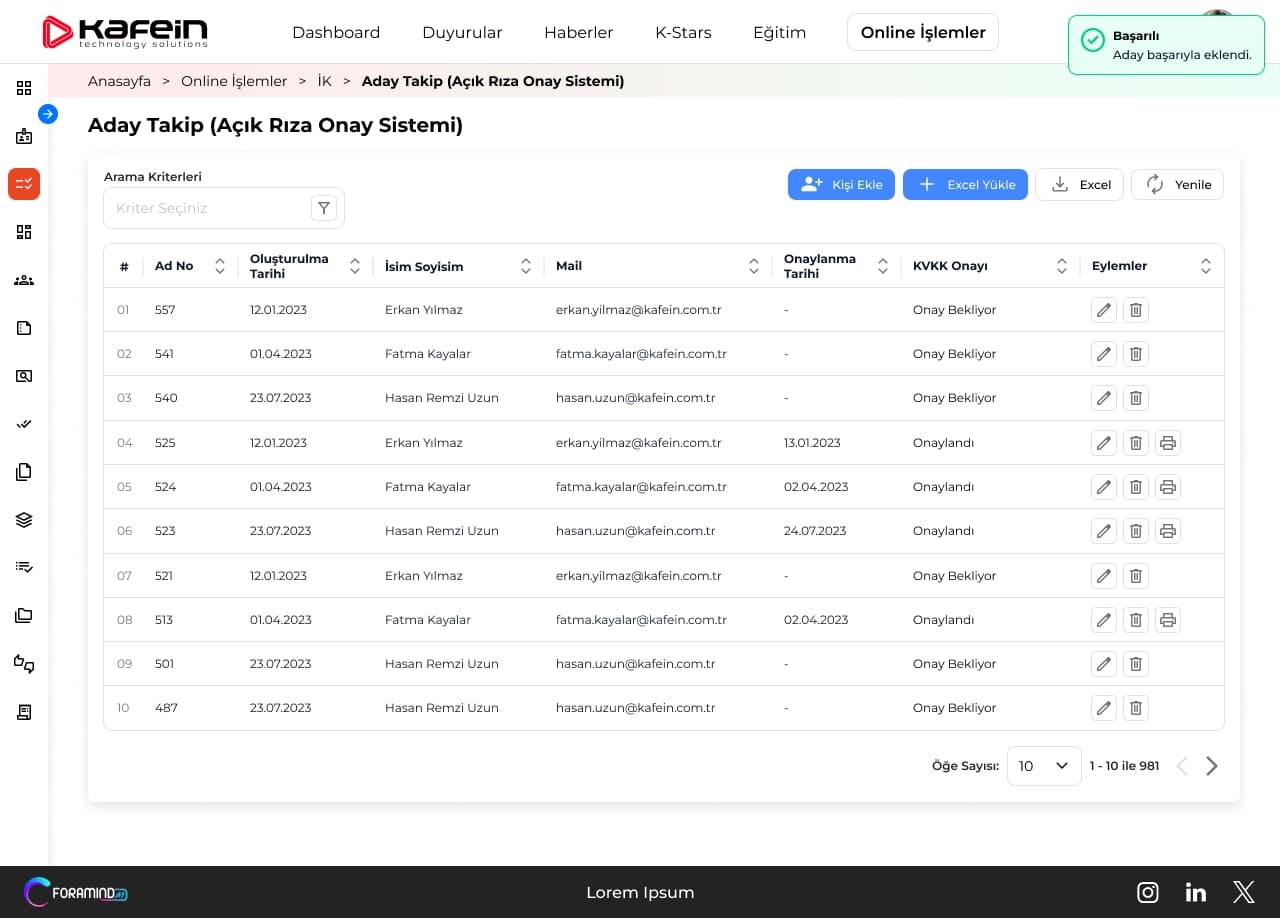
Task: Go to Online İşlemler breadcrumb link
Action: pyautogui.click(x=234, y=81)
